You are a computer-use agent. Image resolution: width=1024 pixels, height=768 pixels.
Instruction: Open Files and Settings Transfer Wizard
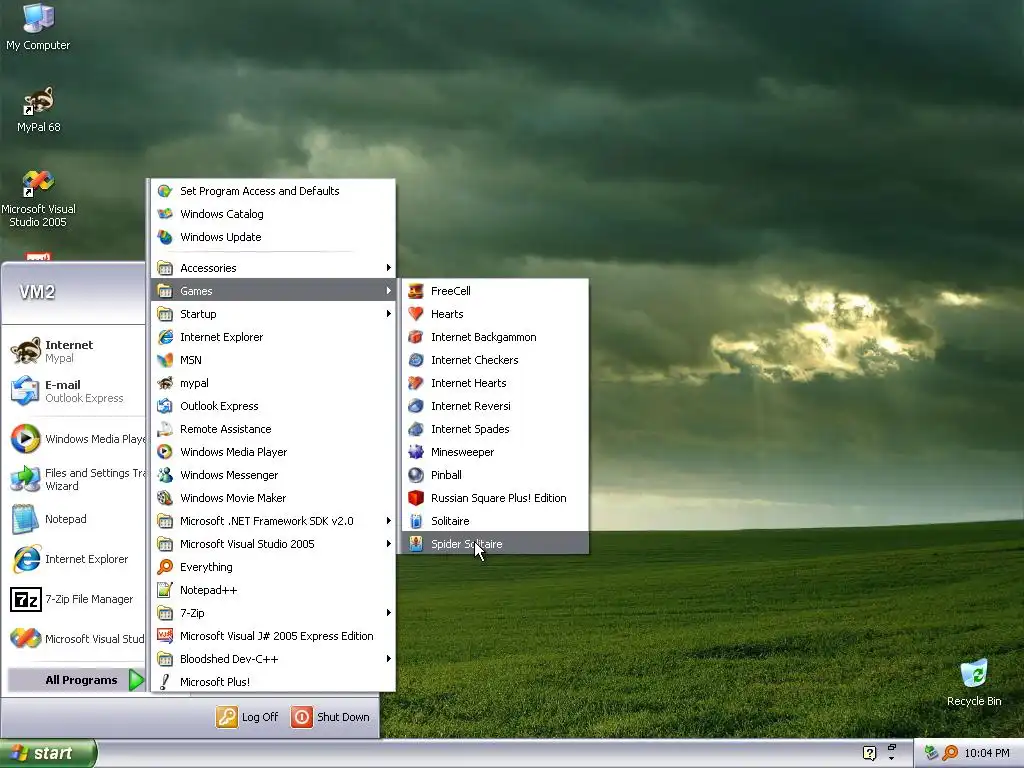[74, 479]
